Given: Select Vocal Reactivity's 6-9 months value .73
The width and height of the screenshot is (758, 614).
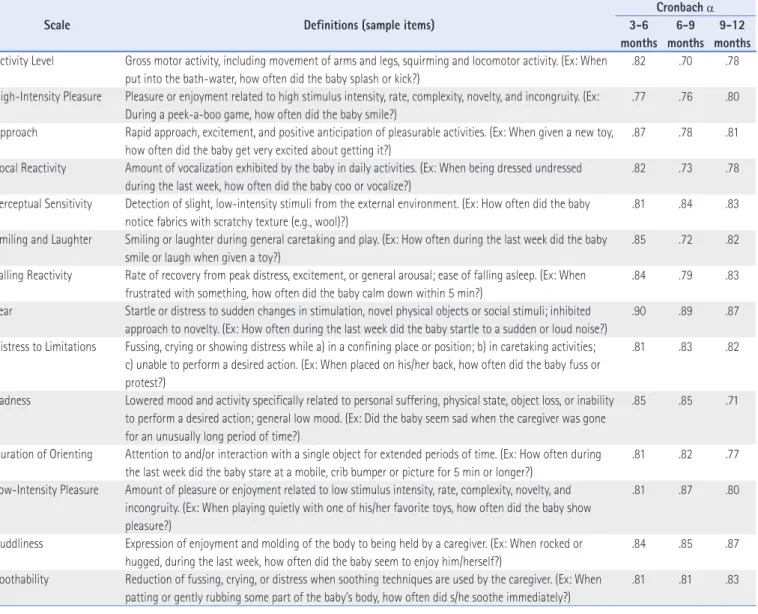Looking at the screenshot, I should (685, 168).
